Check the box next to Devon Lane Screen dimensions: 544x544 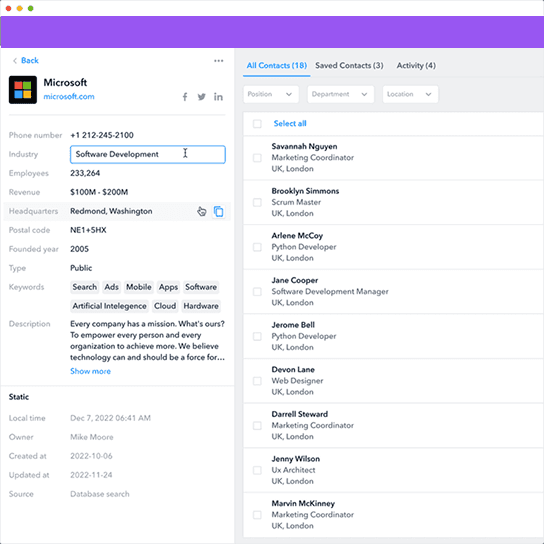pos(257,381)
